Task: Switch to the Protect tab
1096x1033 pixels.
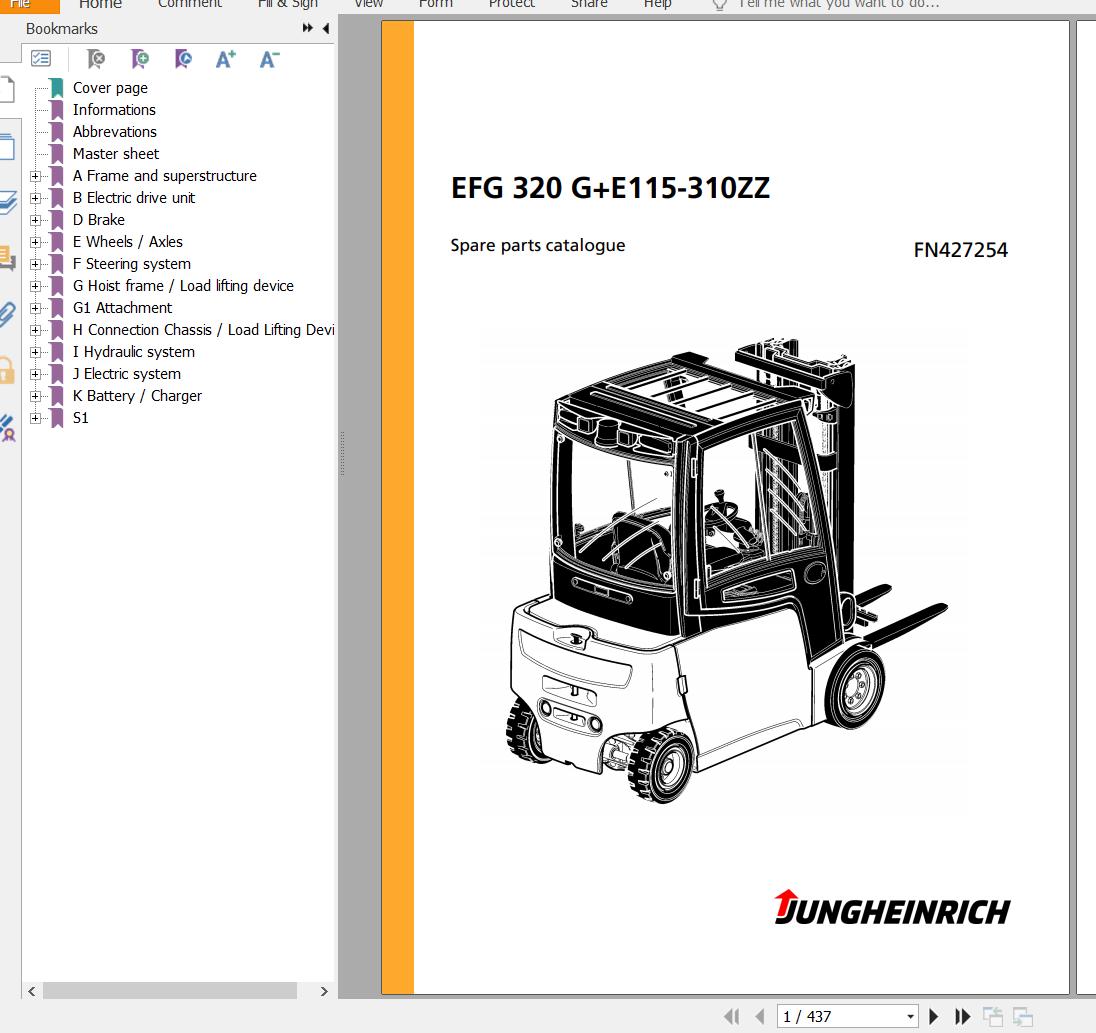Action: click(511, 4)
